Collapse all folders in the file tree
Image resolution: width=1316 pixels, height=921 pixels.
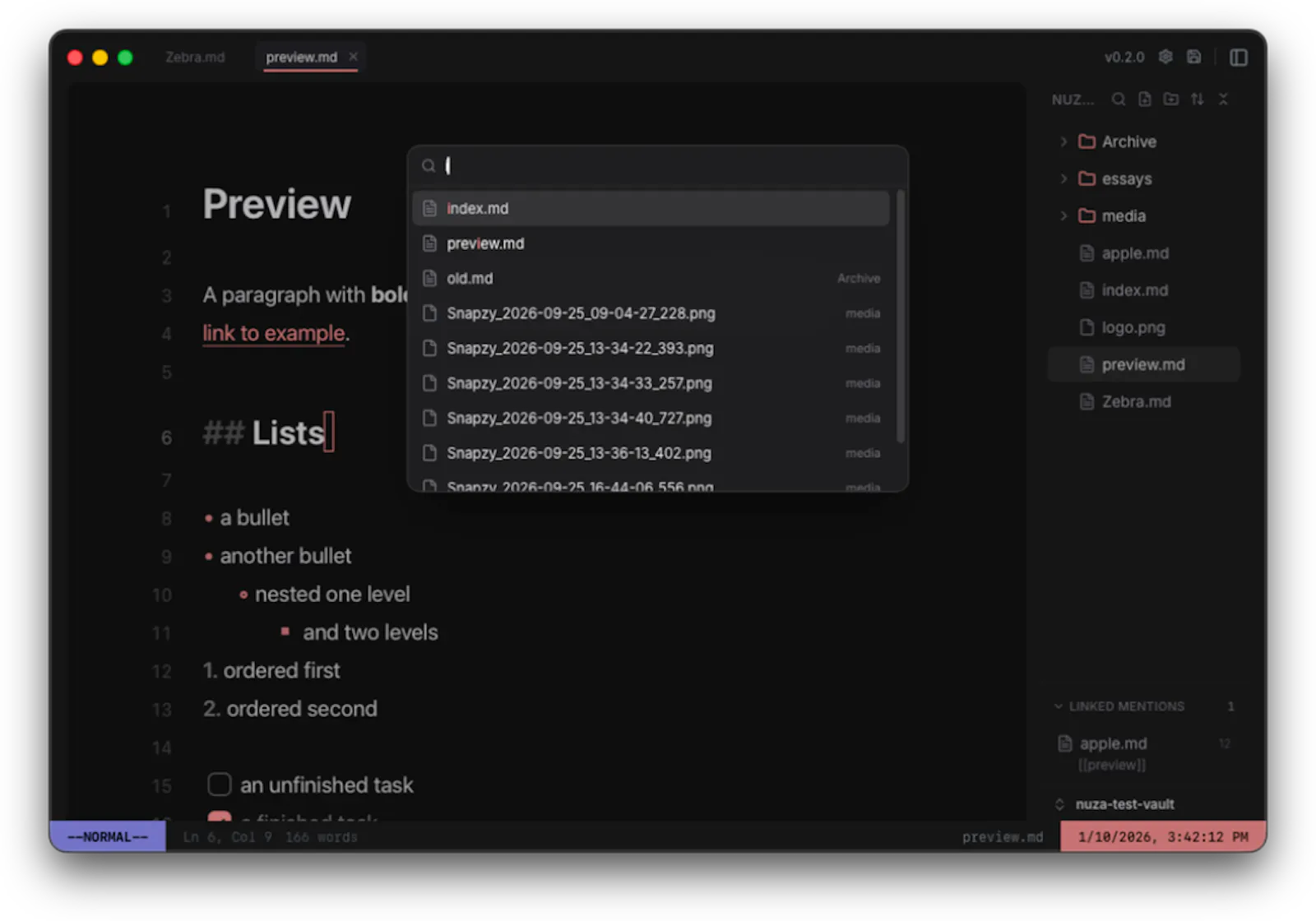click(1223, 100)
